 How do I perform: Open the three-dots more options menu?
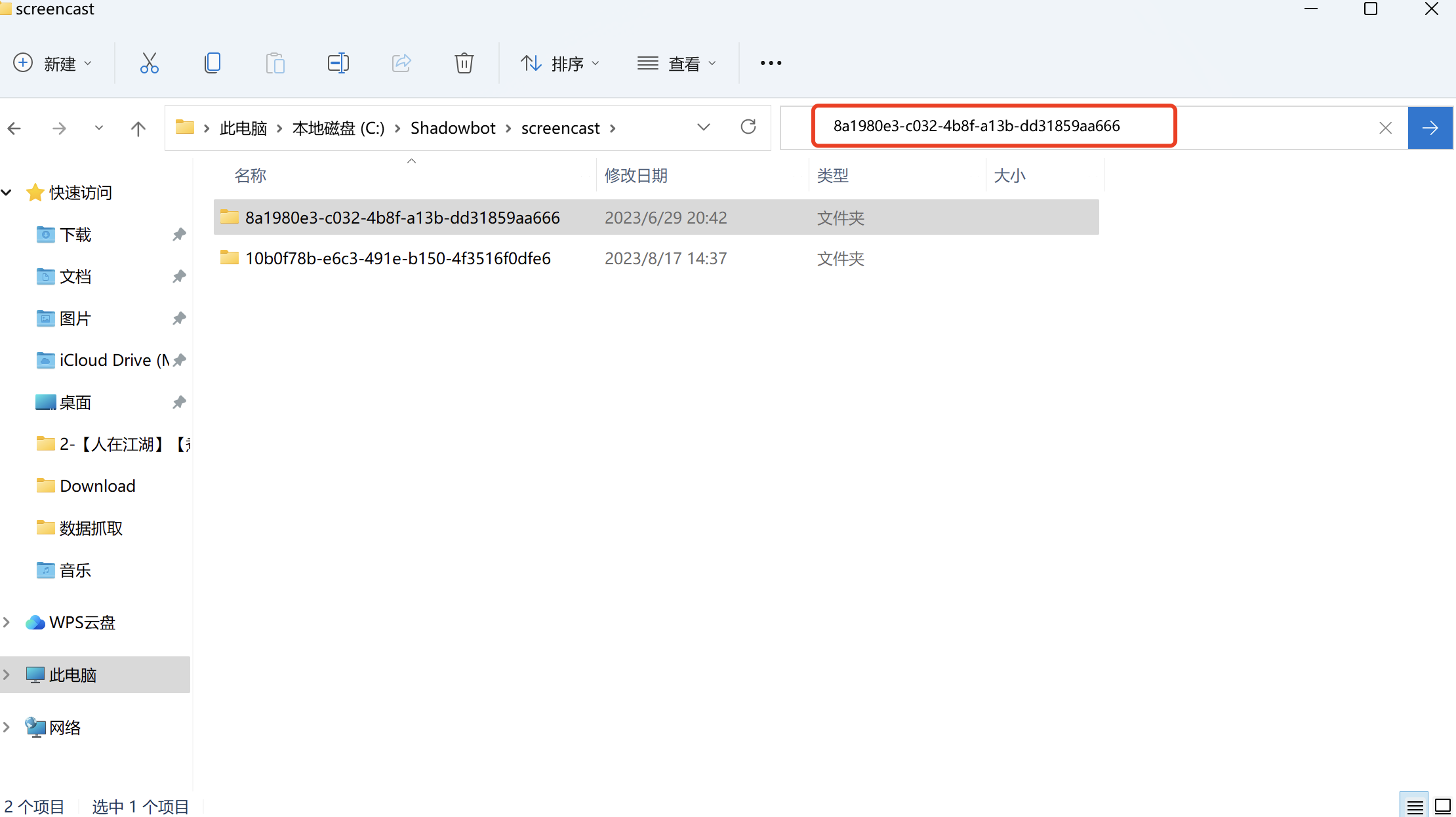(771, 63)
